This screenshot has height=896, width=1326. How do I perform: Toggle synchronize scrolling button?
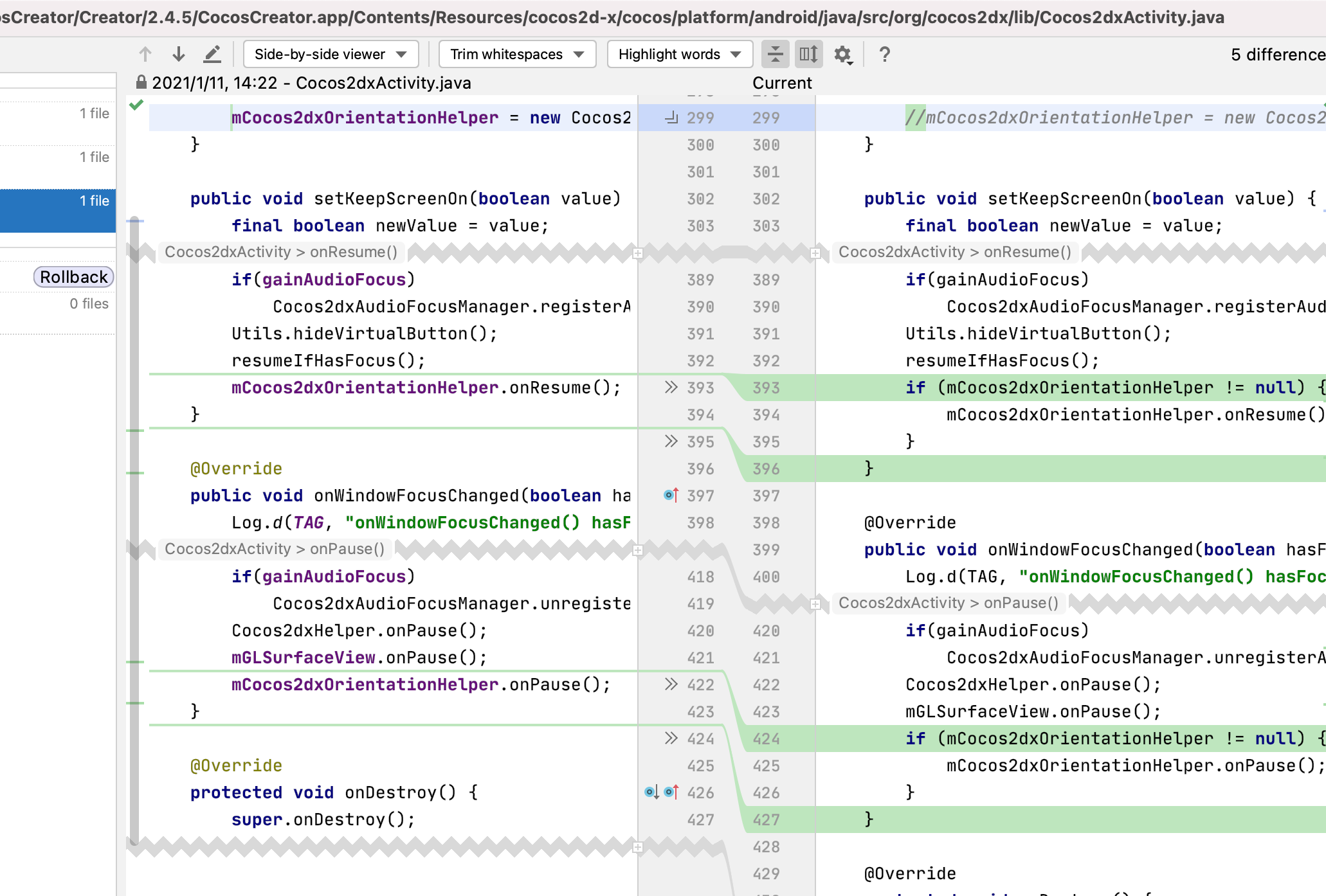pos(808,55)
